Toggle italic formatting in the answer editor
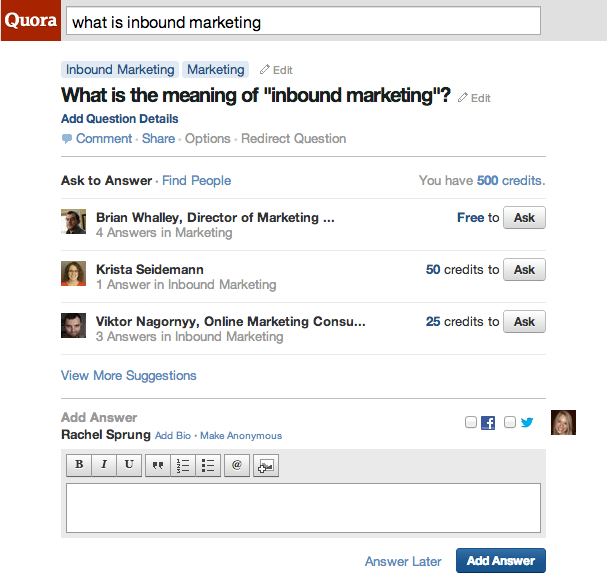The image size is (607, 588). (103, 465)
